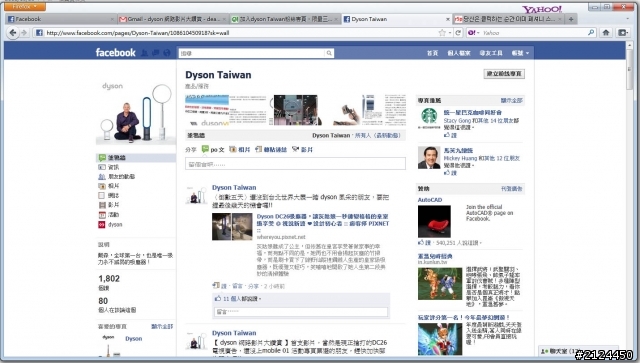
Task: Open Facebook notifications globe icon
Action: click(x=167, y=53)
